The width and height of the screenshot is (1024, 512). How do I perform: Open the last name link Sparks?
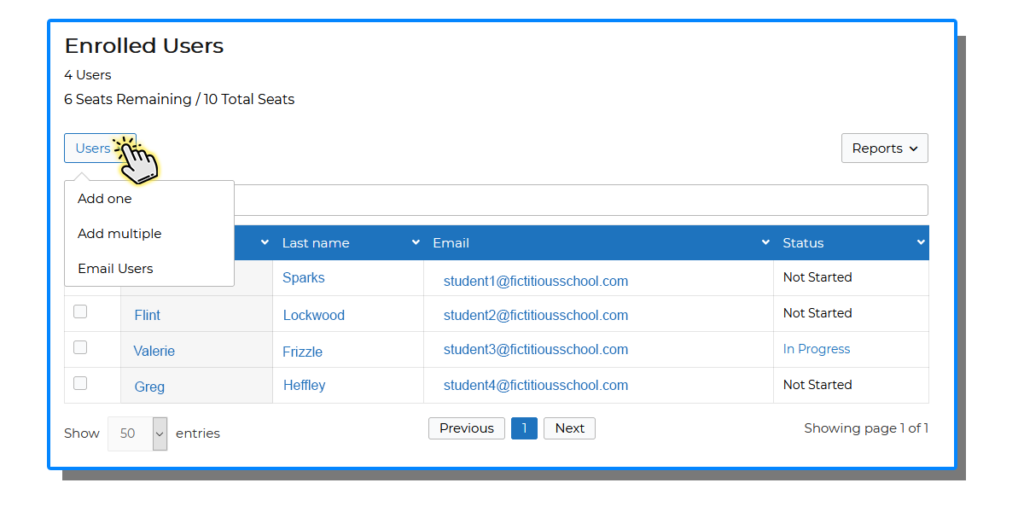coord(303,278)
